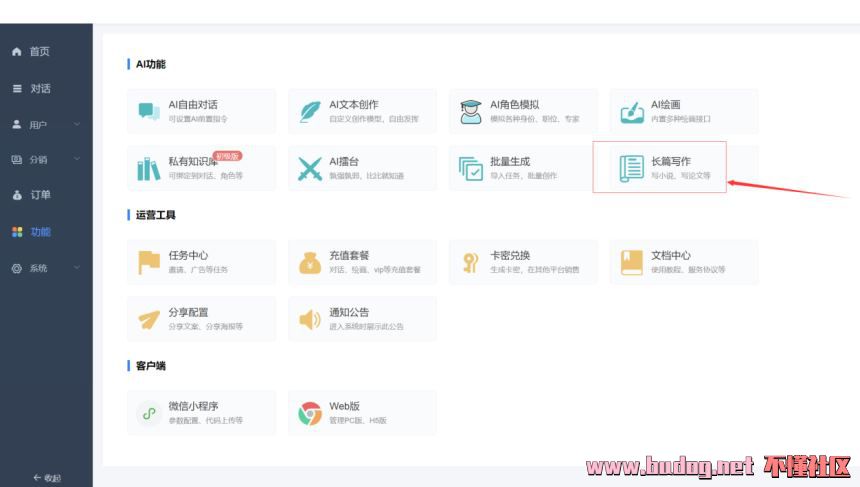
Task: Open the AI文本创作 feather icon
Action: [x=310, y=111]
